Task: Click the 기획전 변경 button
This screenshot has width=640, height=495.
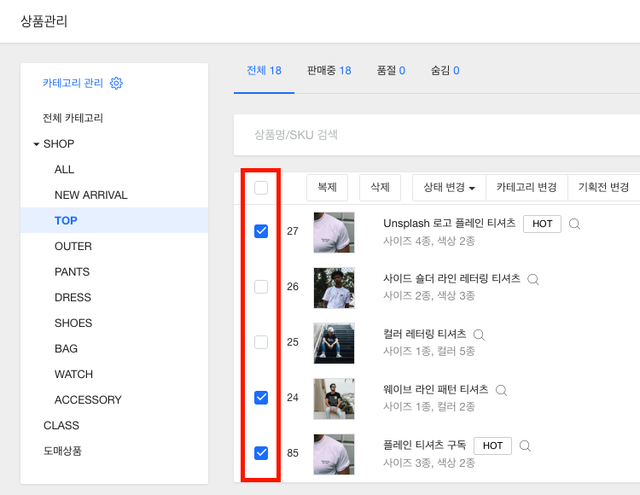Action: point(603,188)
